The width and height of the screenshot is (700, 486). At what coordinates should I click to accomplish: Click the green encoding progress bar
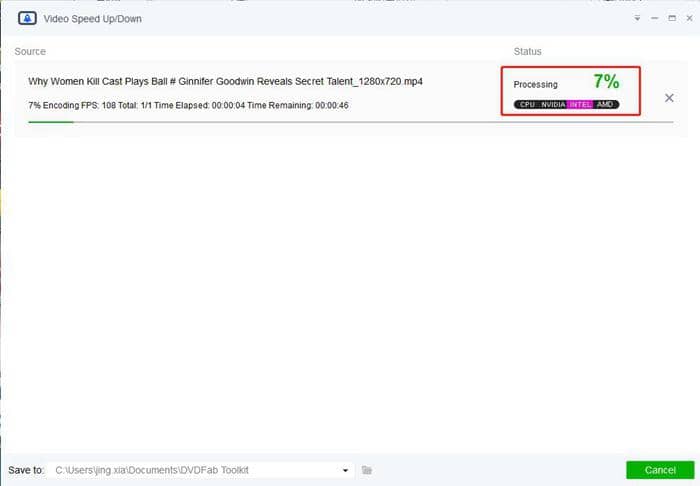pos(350,122)
